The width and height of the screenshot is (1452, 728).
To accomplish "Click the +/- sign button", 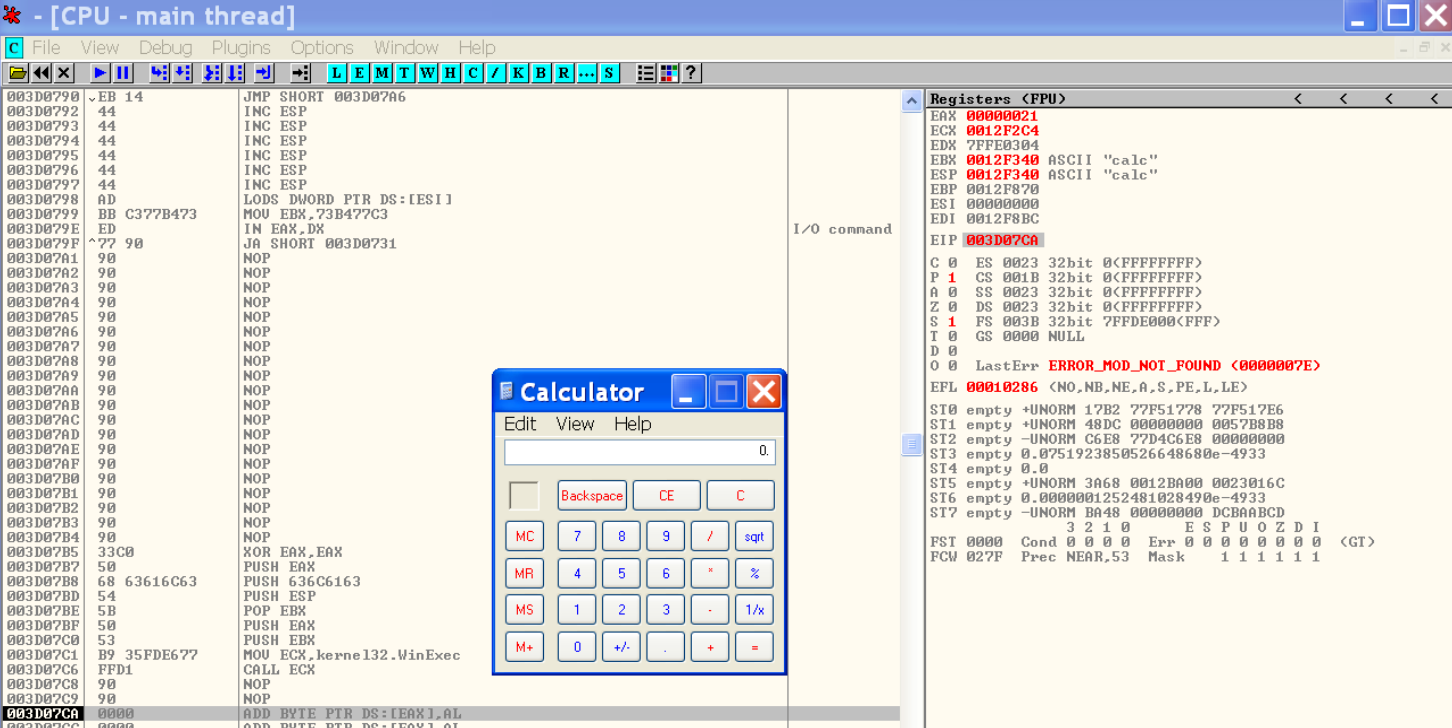I will pyautogui.click(x=621, y=647).
